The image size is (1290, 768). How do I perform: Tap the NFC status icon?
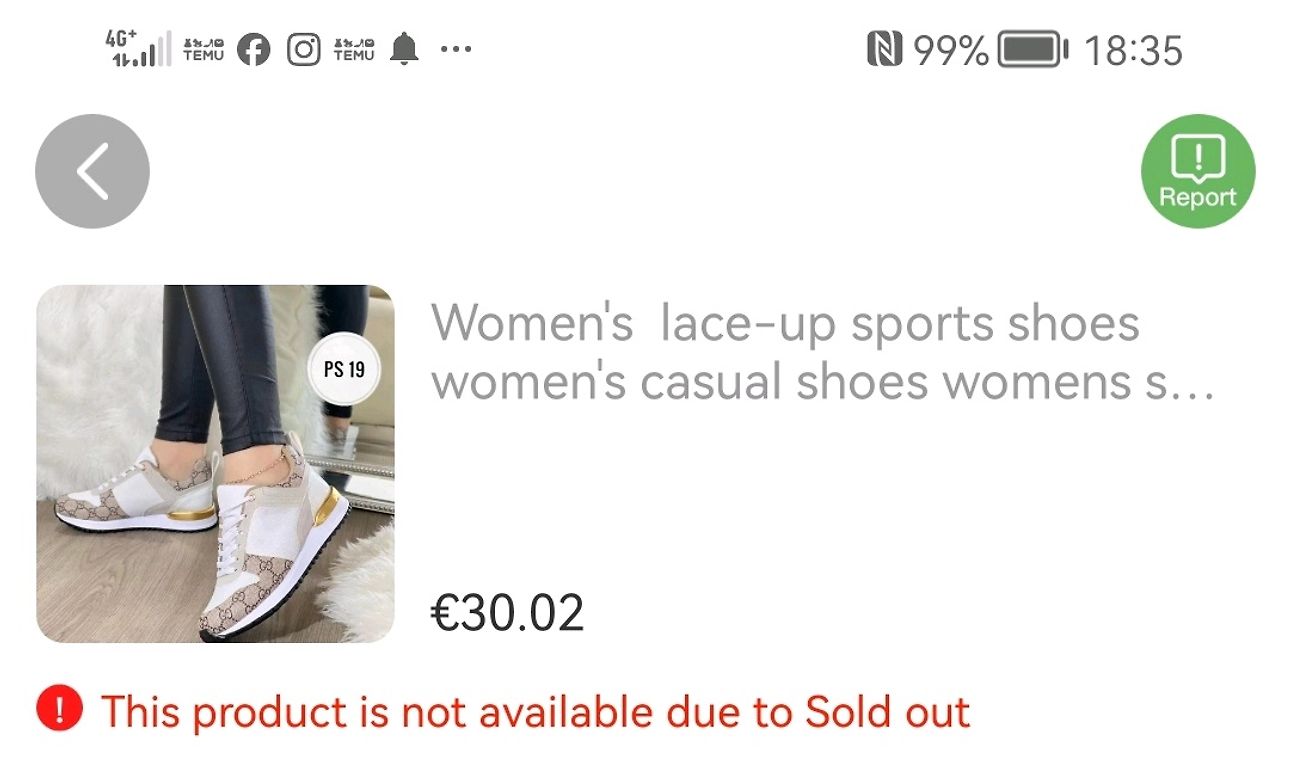click(884, 49)
